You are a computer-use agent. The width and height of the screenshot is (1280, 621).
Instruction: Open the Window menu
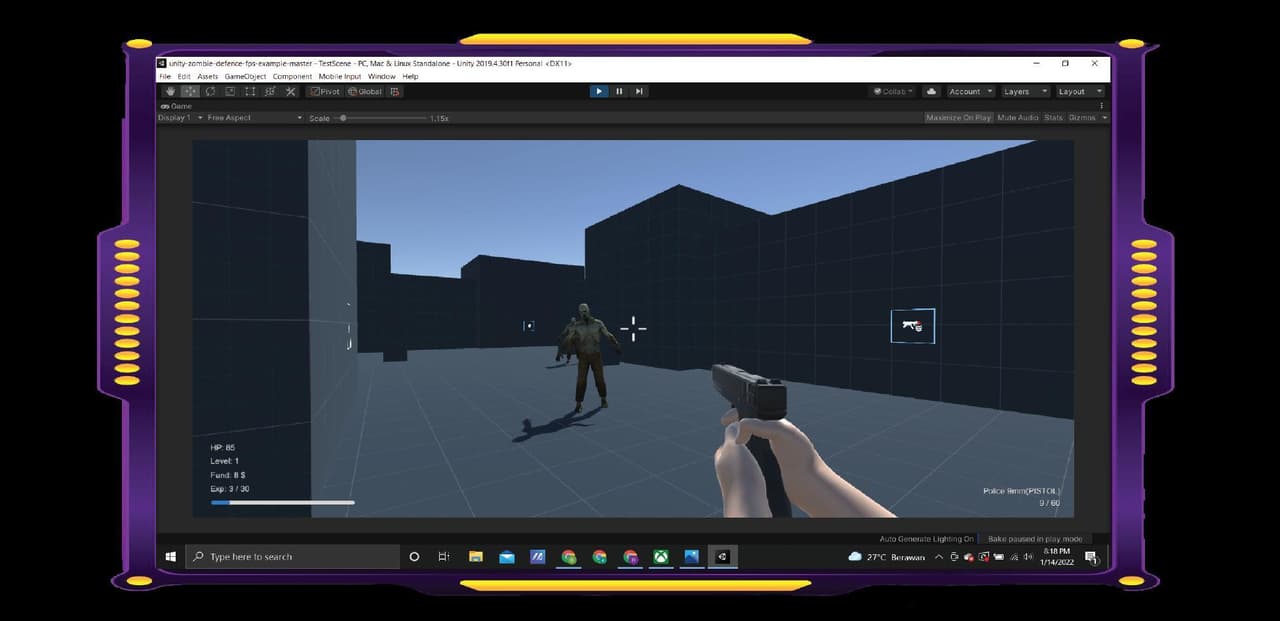pyautogui.click(x=381, y=76)
